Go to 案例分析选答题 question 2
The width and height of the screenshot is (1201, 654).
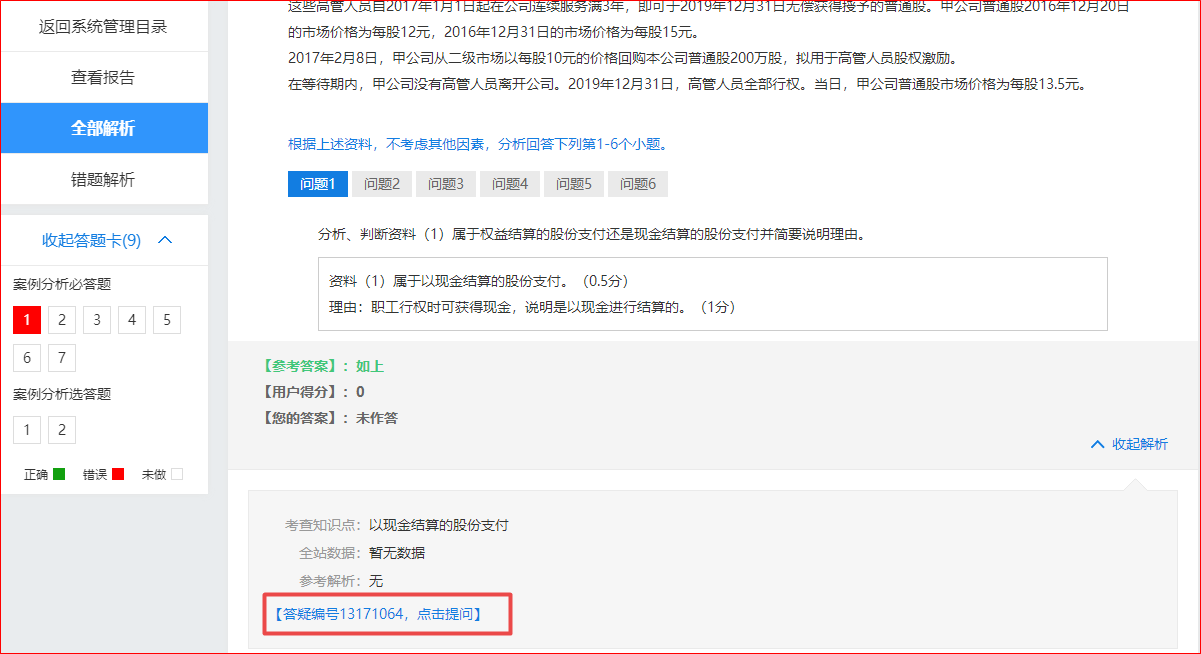(62, 430)
